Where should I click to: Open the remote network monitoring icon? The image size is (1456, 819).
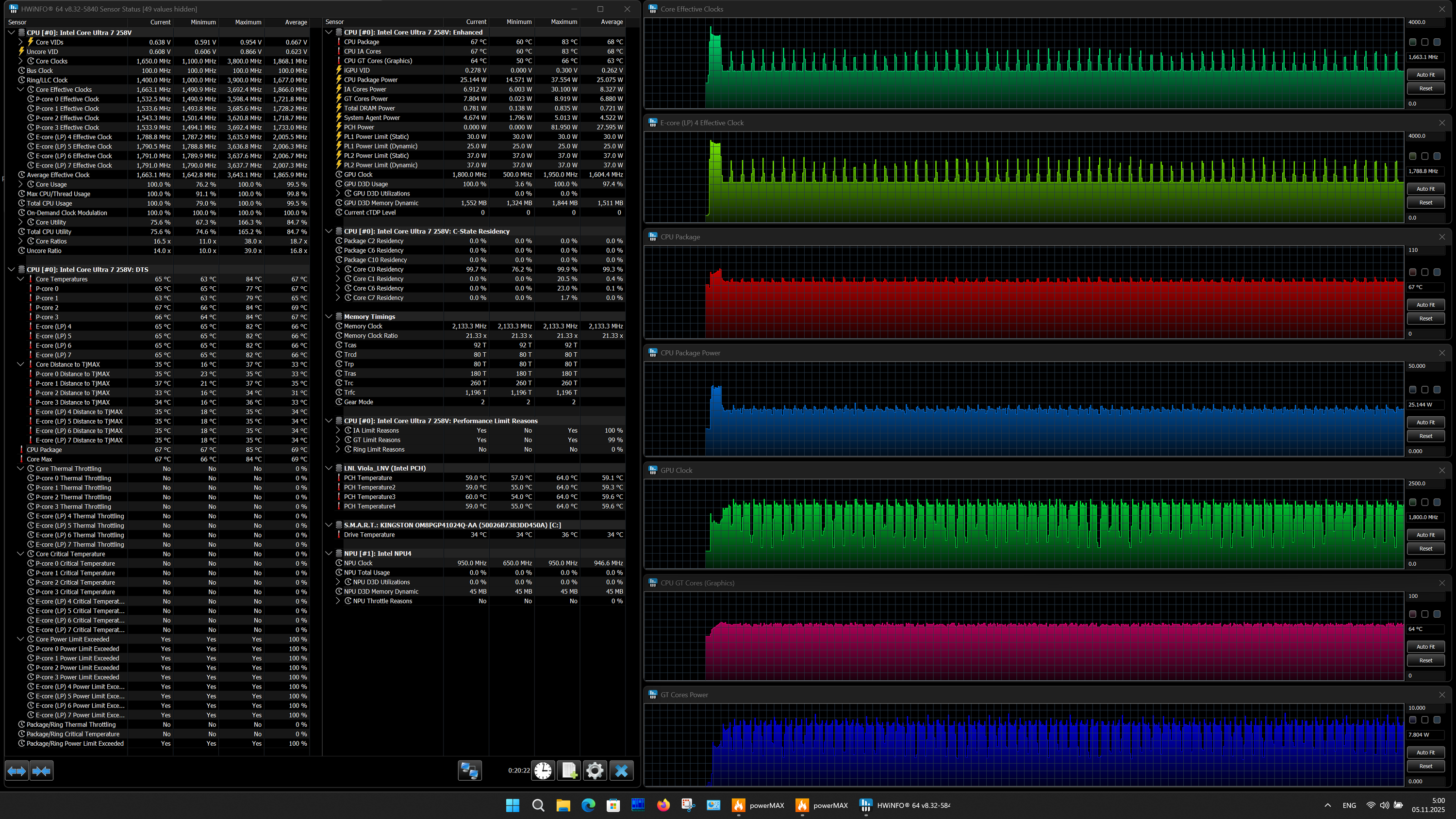[469, 771]
